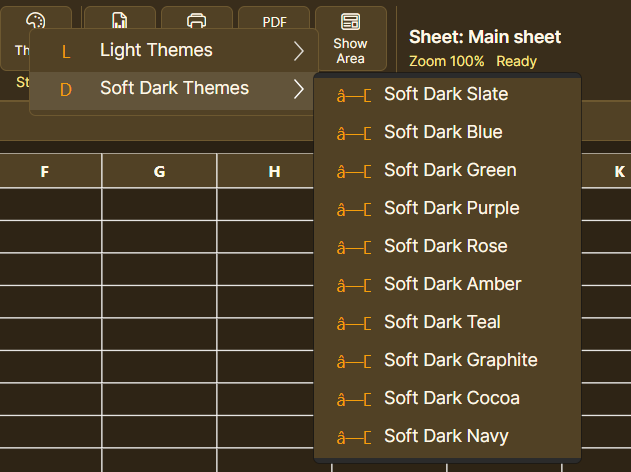Click the chart document toolbar icon
The width and height of the screenshot is (631, 472).
120,19
